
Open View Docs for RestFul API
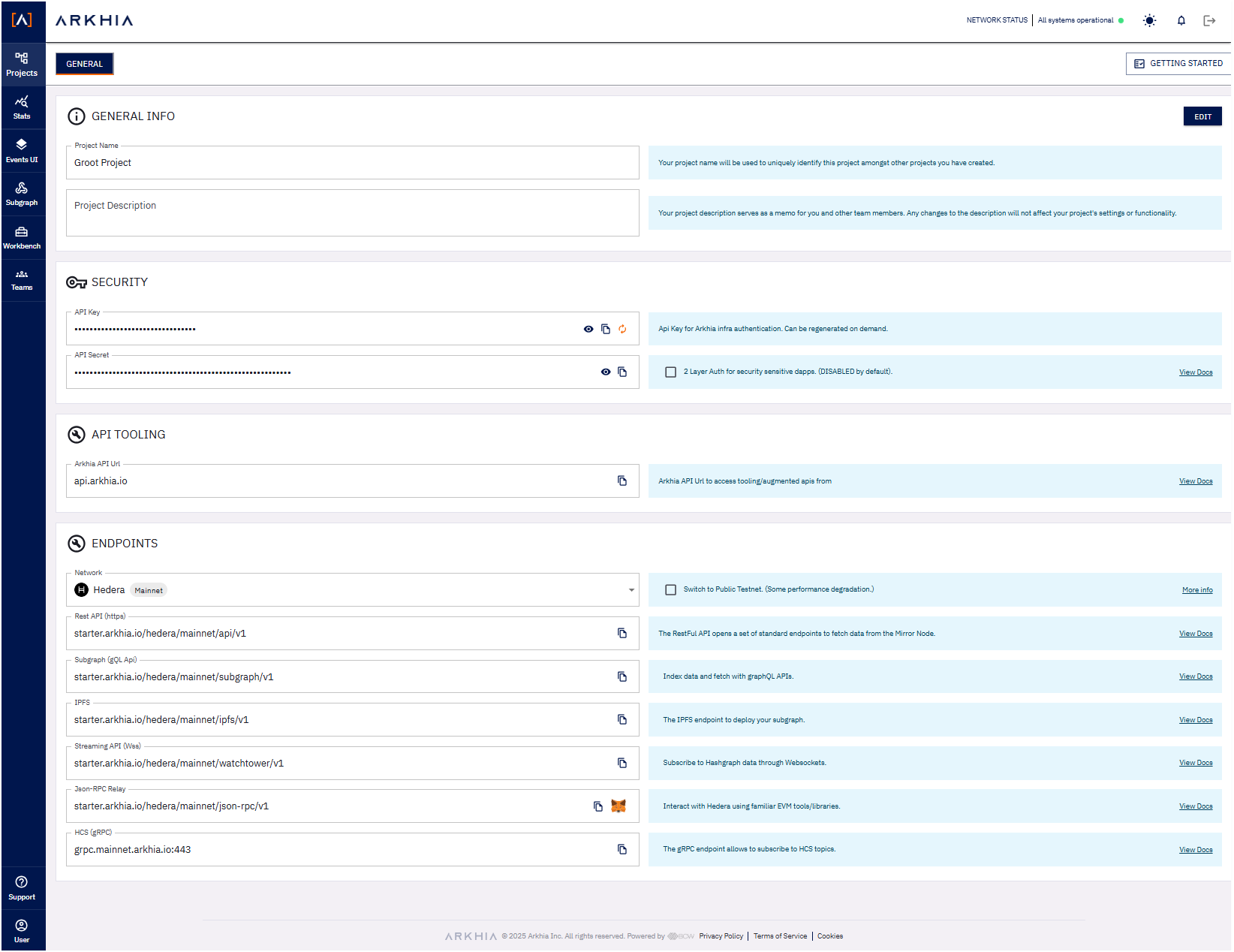tap(1196, 634)
